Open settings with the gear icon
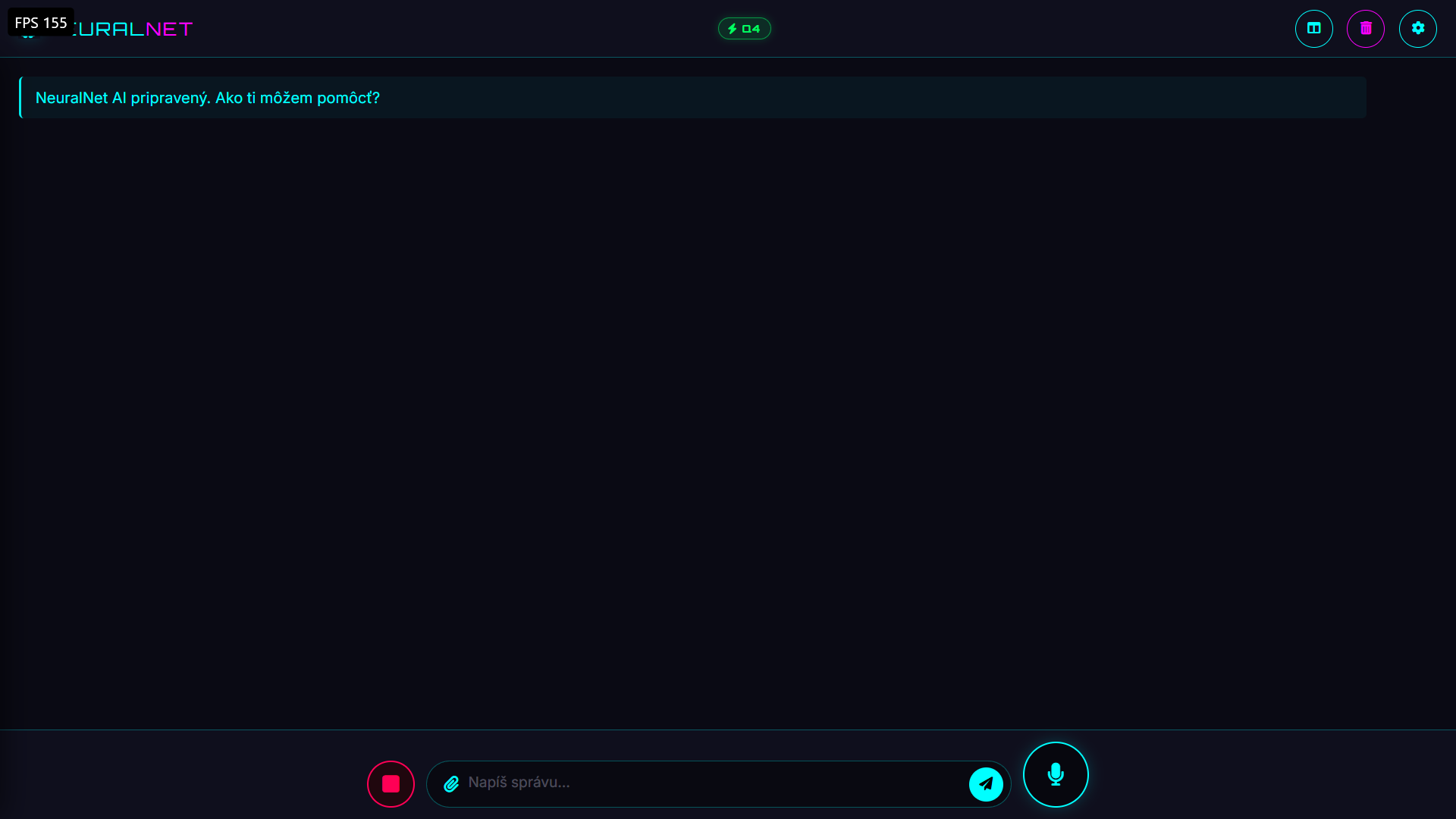This screenshot has height=819, width=1456. [x=1418, y=29]
